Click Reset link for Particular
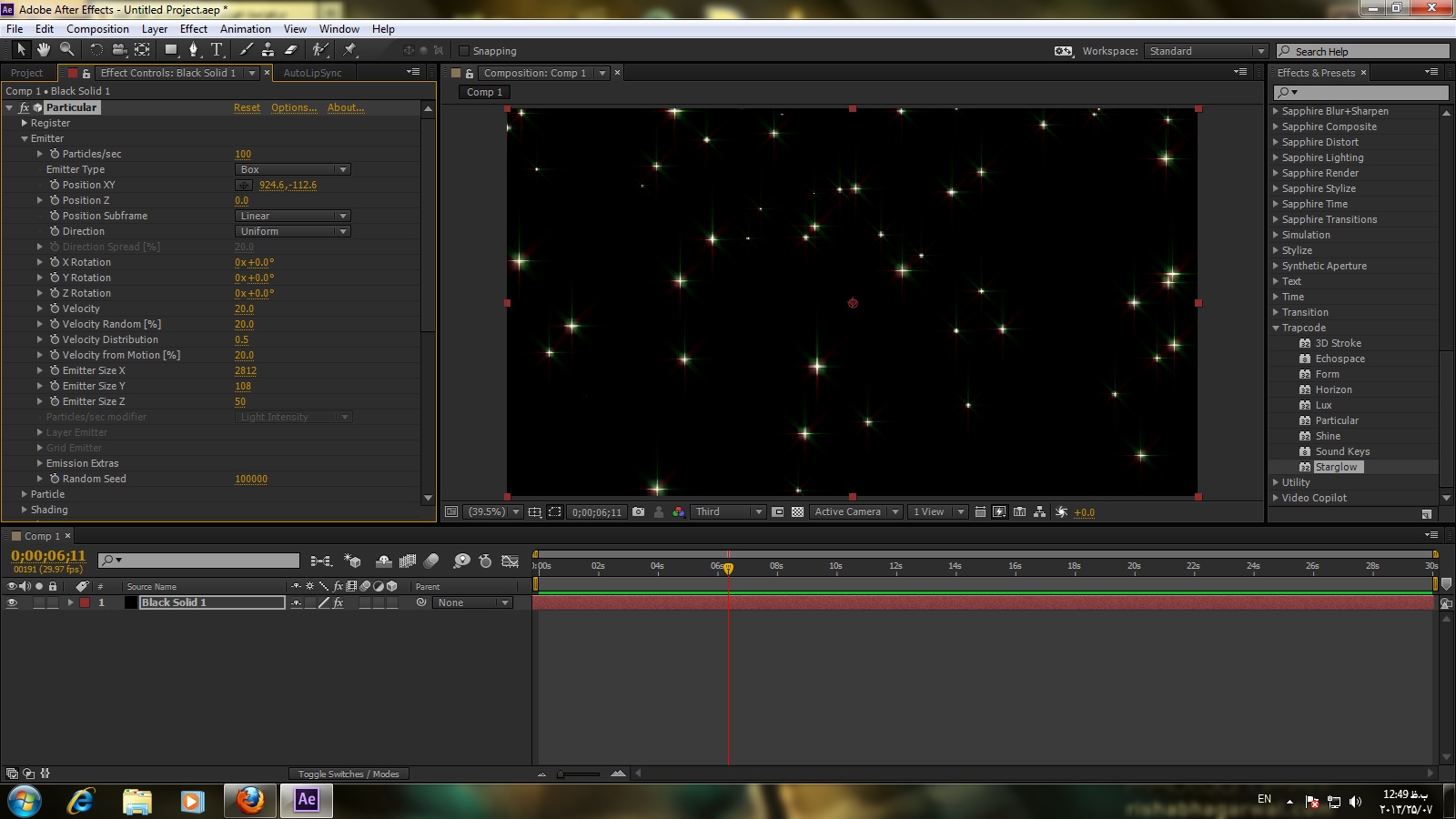The width and height of the screenshot is (1456, 819). click(x=247, y=107)
